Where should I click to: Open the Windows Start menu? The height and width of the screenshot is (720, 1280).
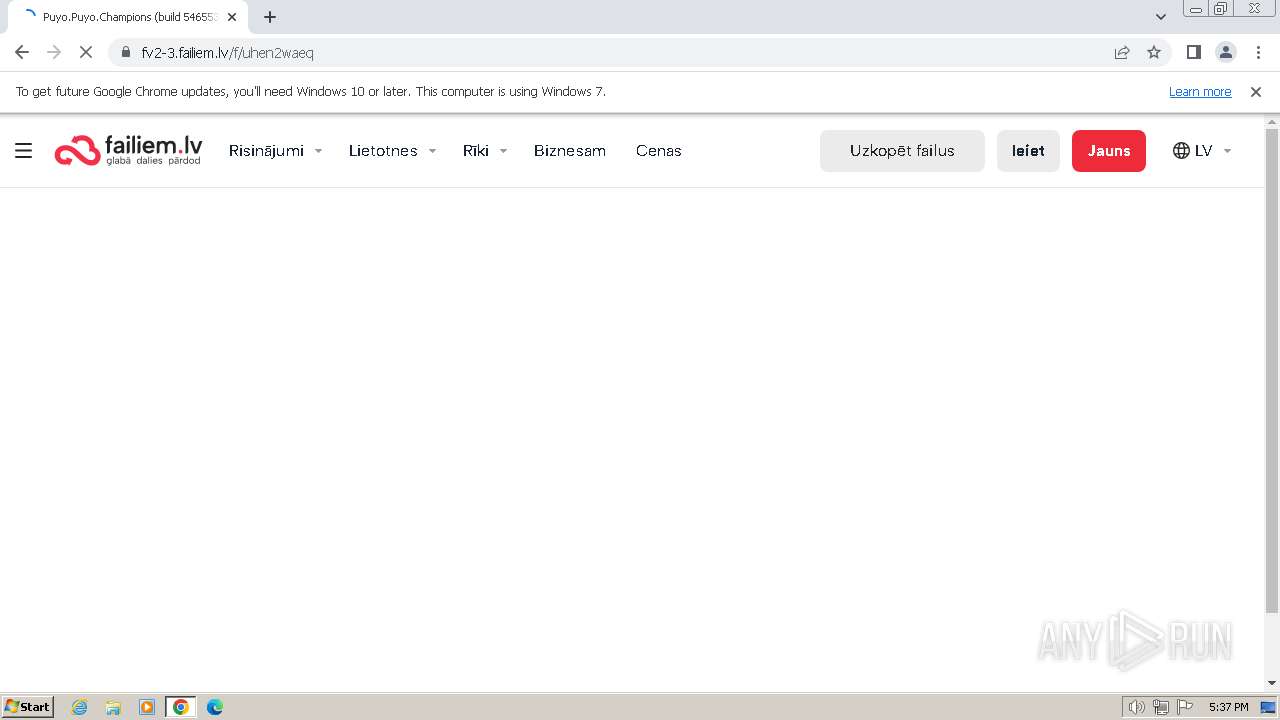[28, 707]
